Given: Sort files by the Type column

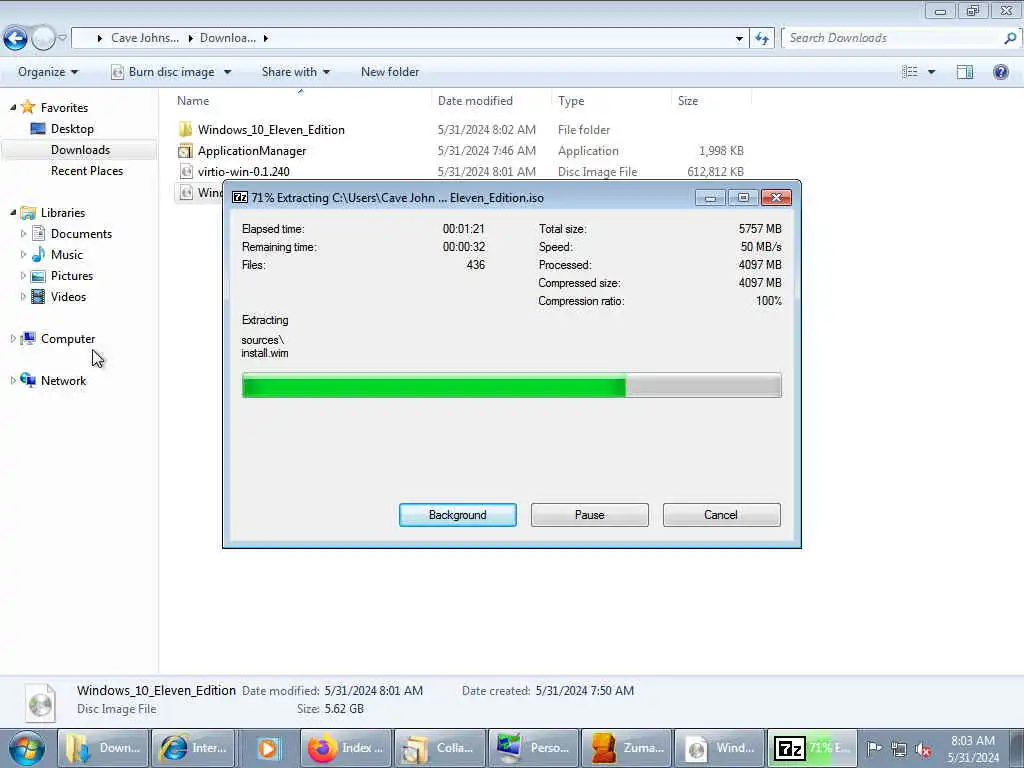Looking at the screenshot, I should pyautogui.click(x=611, y=101).
